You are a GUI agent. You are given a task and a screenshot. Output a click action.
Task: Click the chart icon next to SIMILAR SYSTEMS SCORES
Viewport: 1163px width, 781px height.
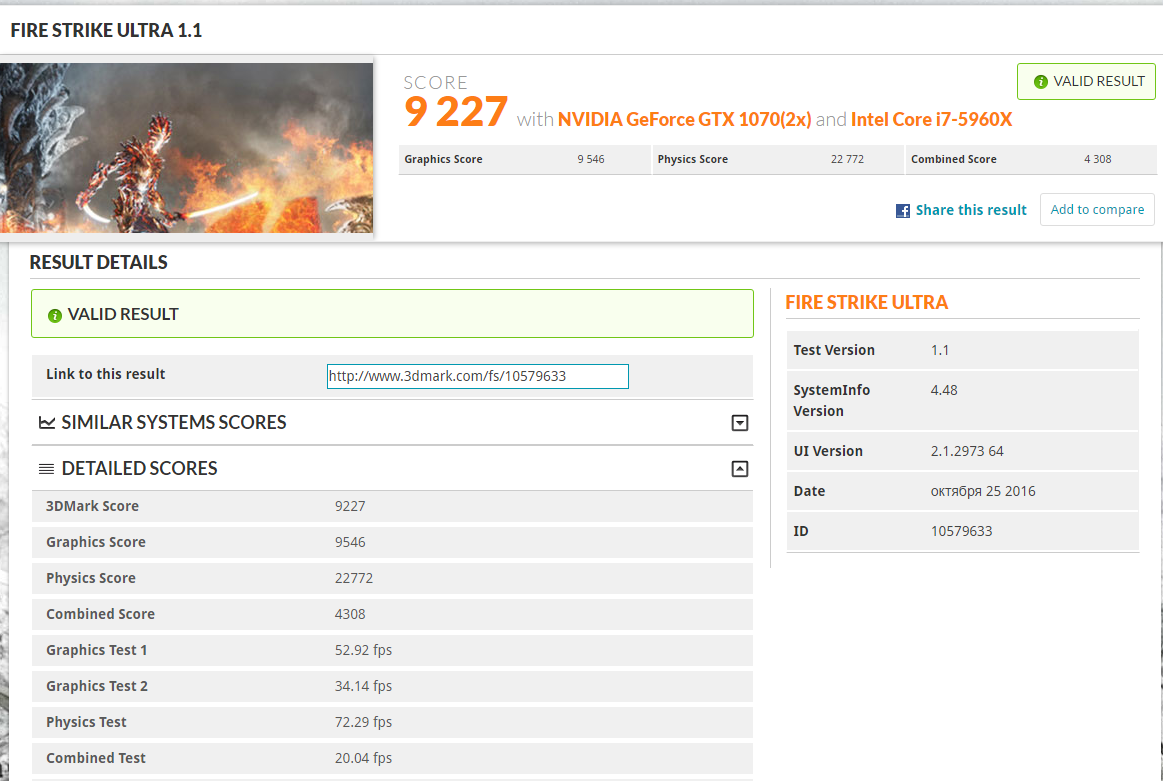47,423
